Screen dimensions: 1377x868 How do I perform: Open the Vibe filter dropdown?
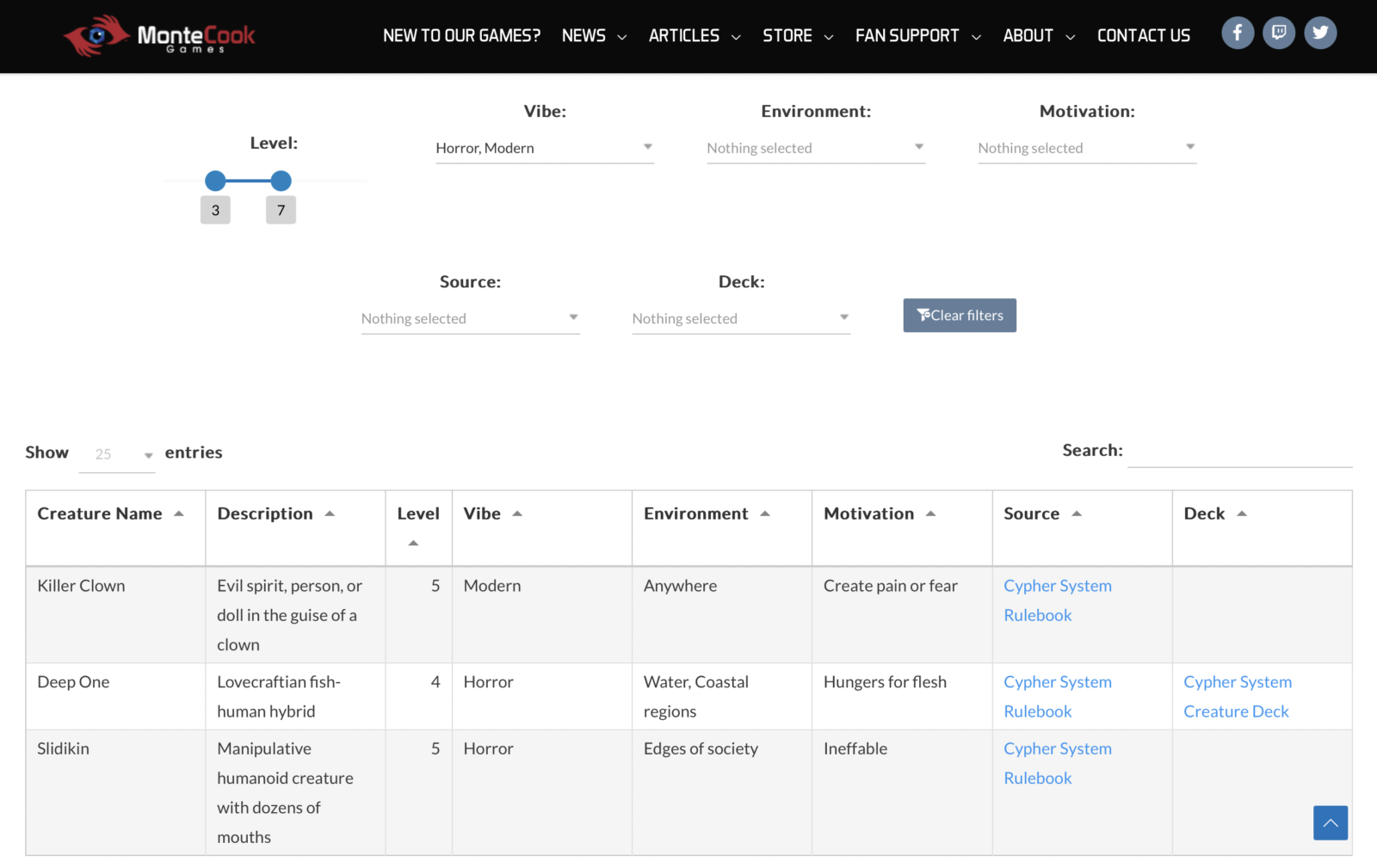click(x=545, y=148)
